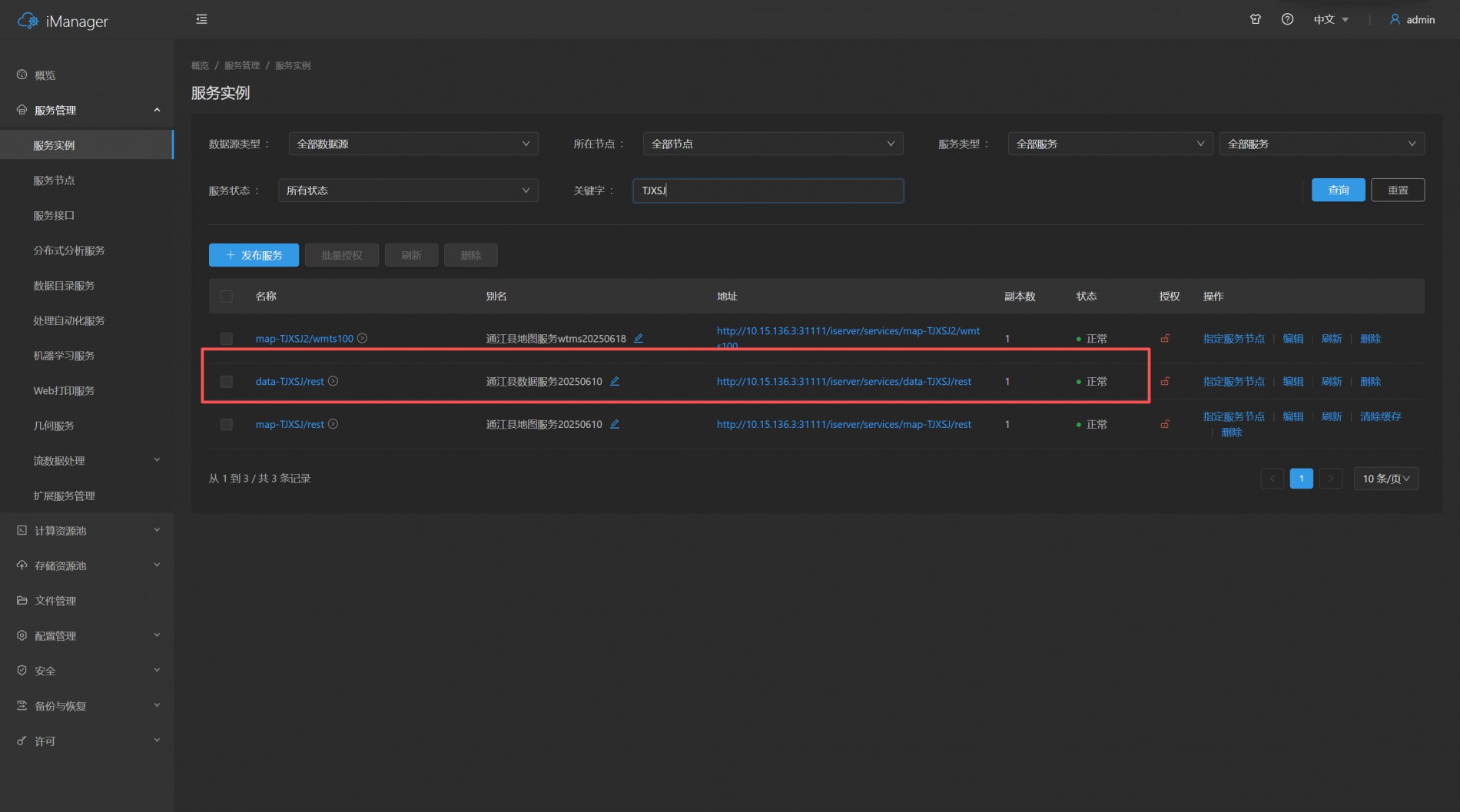Image resolution: width=1460 pixels, height=812 pixels.
Task: Tick the checkbox for map-TJXSJ/rest row
Action: click(227, 424)
